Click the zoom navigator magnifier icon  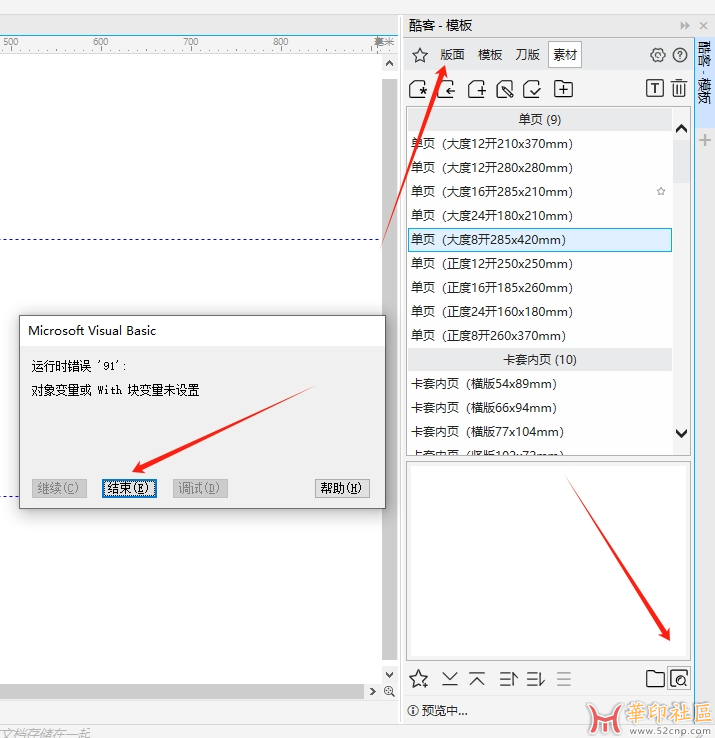pyautogui.click(x=389, y=691)
